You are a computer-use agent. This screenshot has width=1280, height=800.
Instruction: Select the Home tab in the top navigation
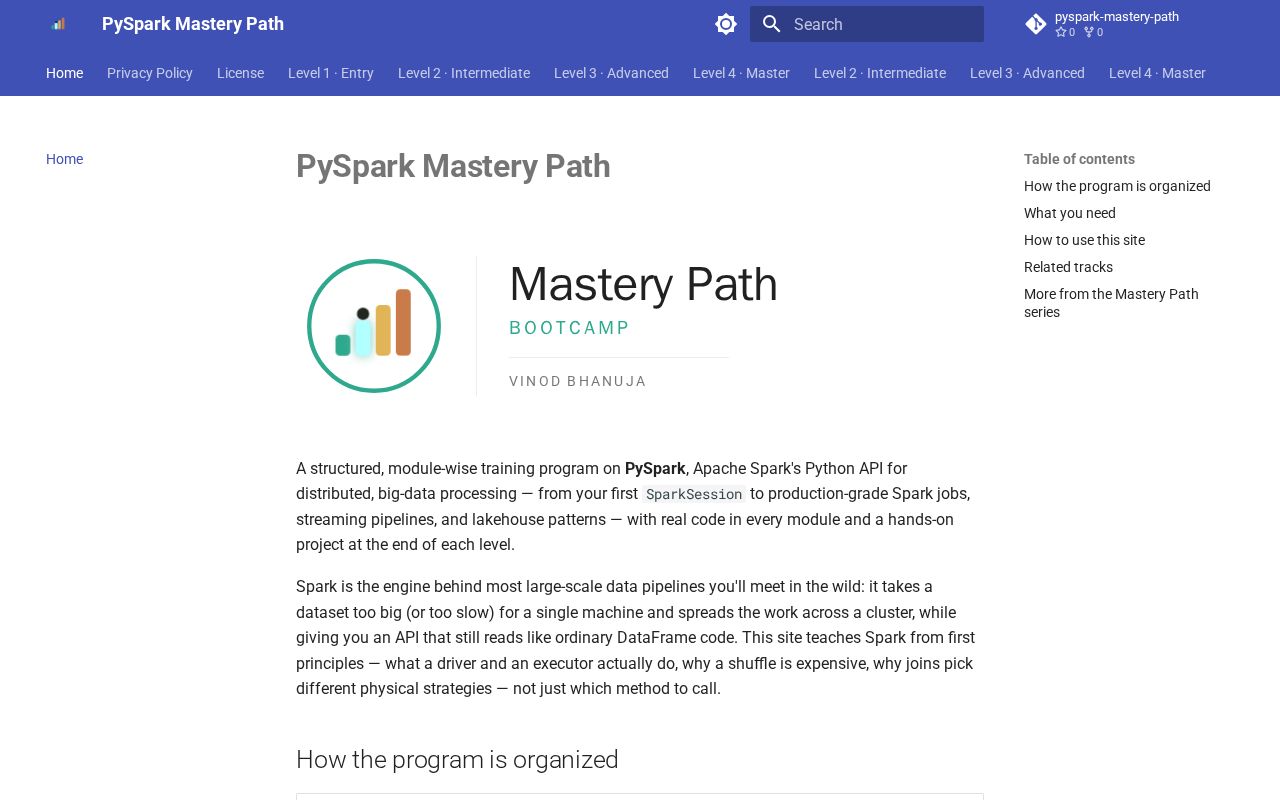[x=65, y=73]
